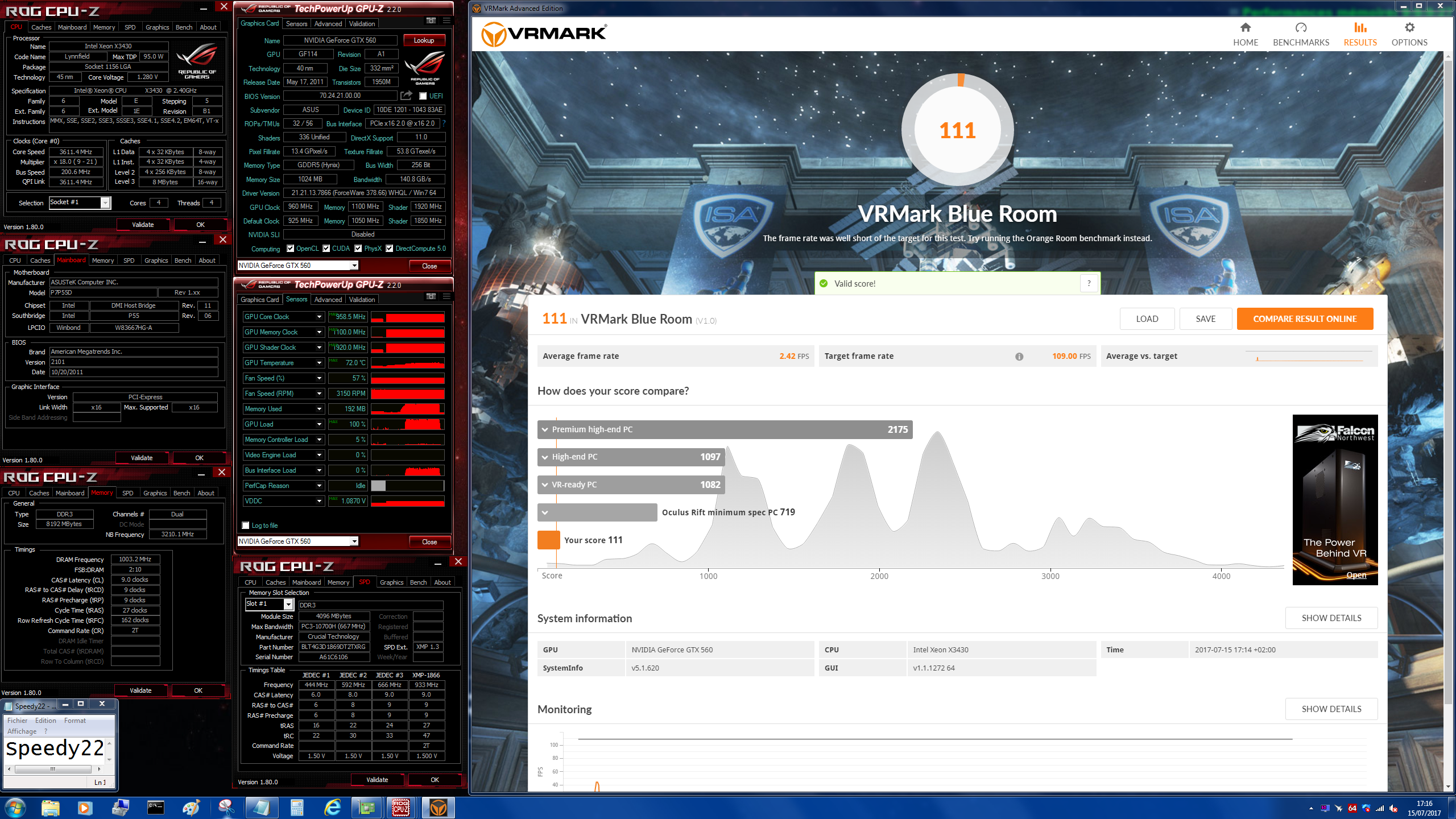
Task: Click the info icon beside Target frame rate
Action: pyautogui.click(x=1019, y=357)
